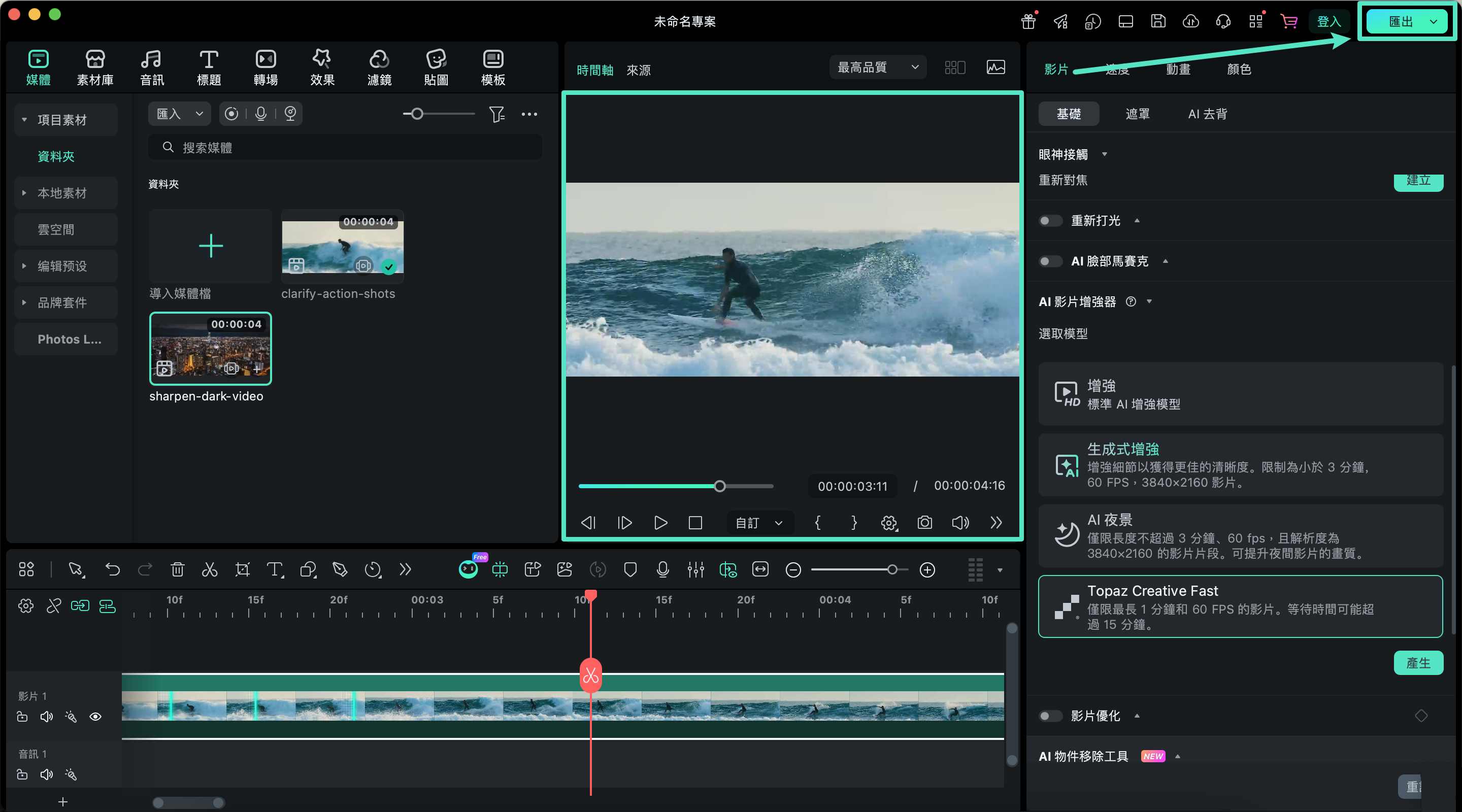This screenshot has width=1462, height=812.
Task: Open the 匯入 import dropdown
Action: [179, 114]
